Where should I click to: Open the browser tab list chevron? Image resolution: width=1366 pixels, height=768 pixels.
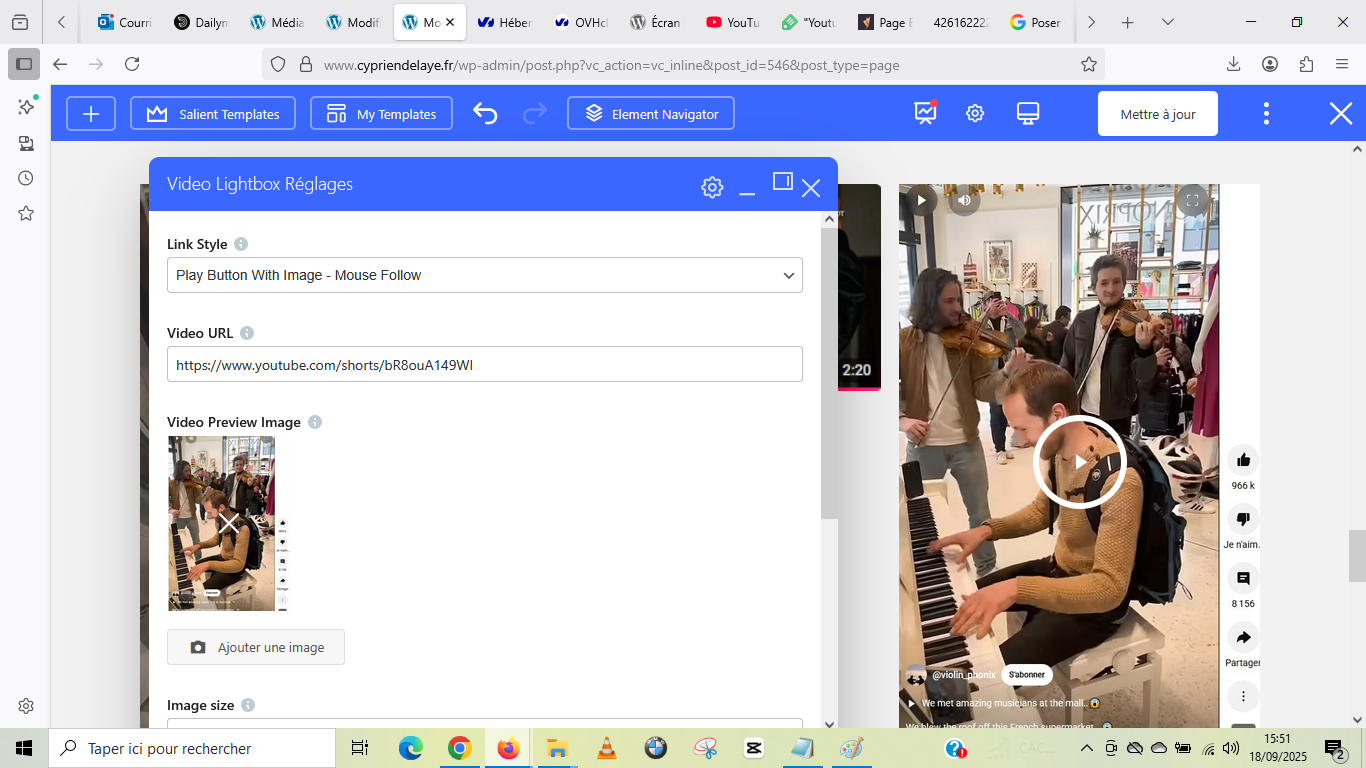[1167, 22]
